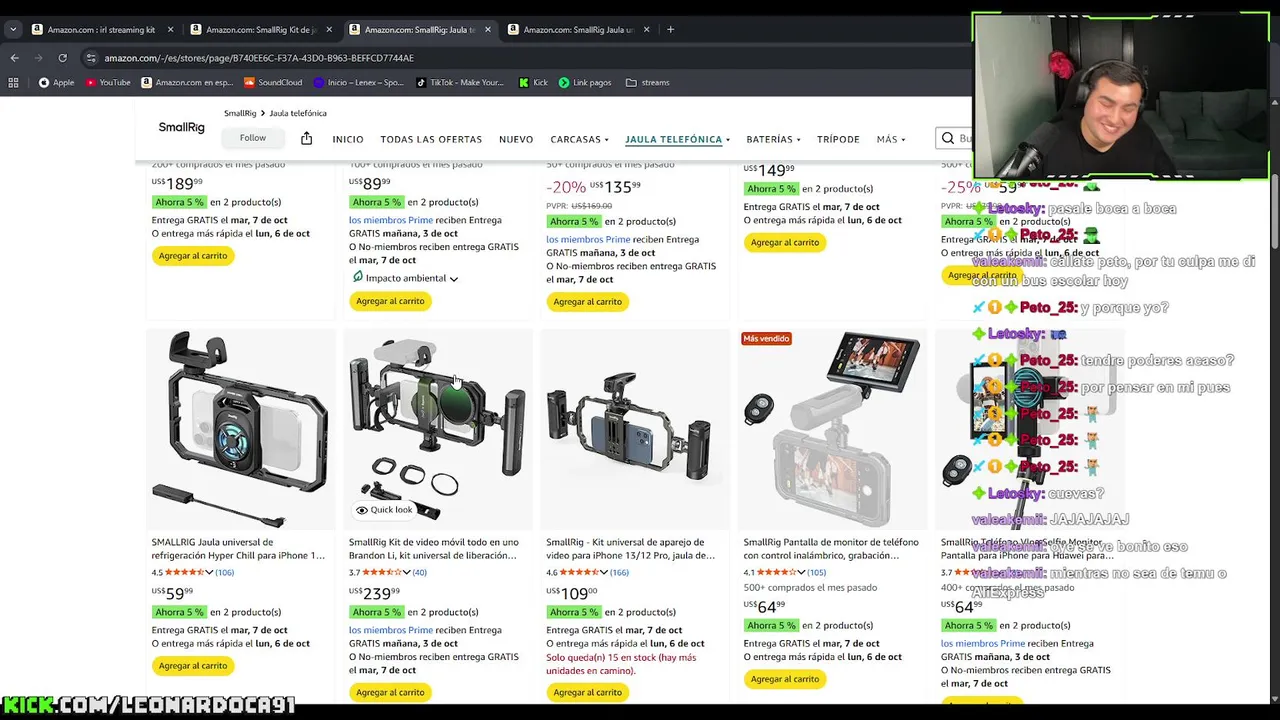Add US$89.99 product to cart
The width and height of the screenshot is (1280, 720).
[390, 301]
